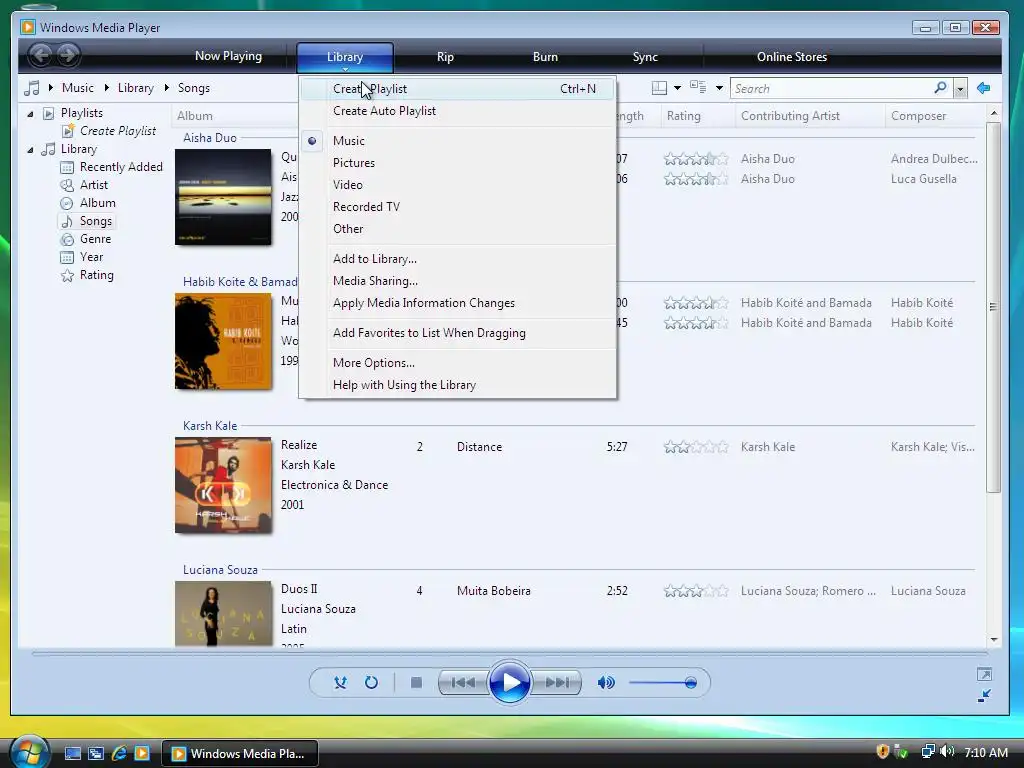Expand the view options dropdown arrow
1024x768 pixels.
(x=719, y=88)
